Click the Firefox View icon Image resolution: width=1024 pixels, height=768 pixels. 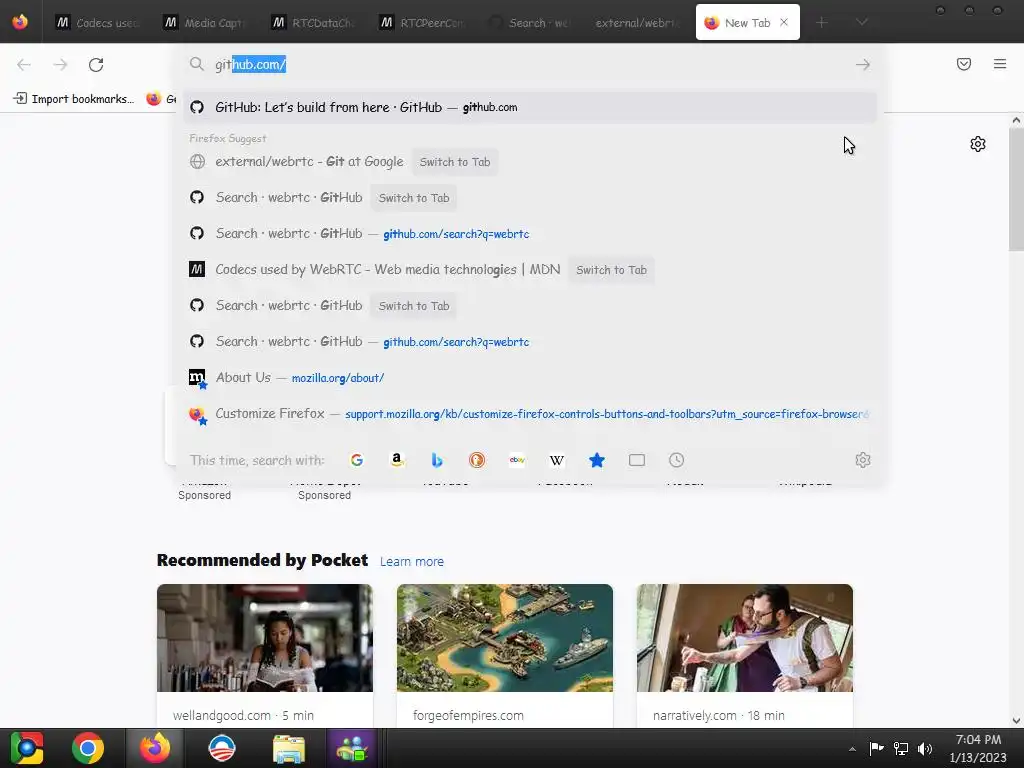point(20,22)
